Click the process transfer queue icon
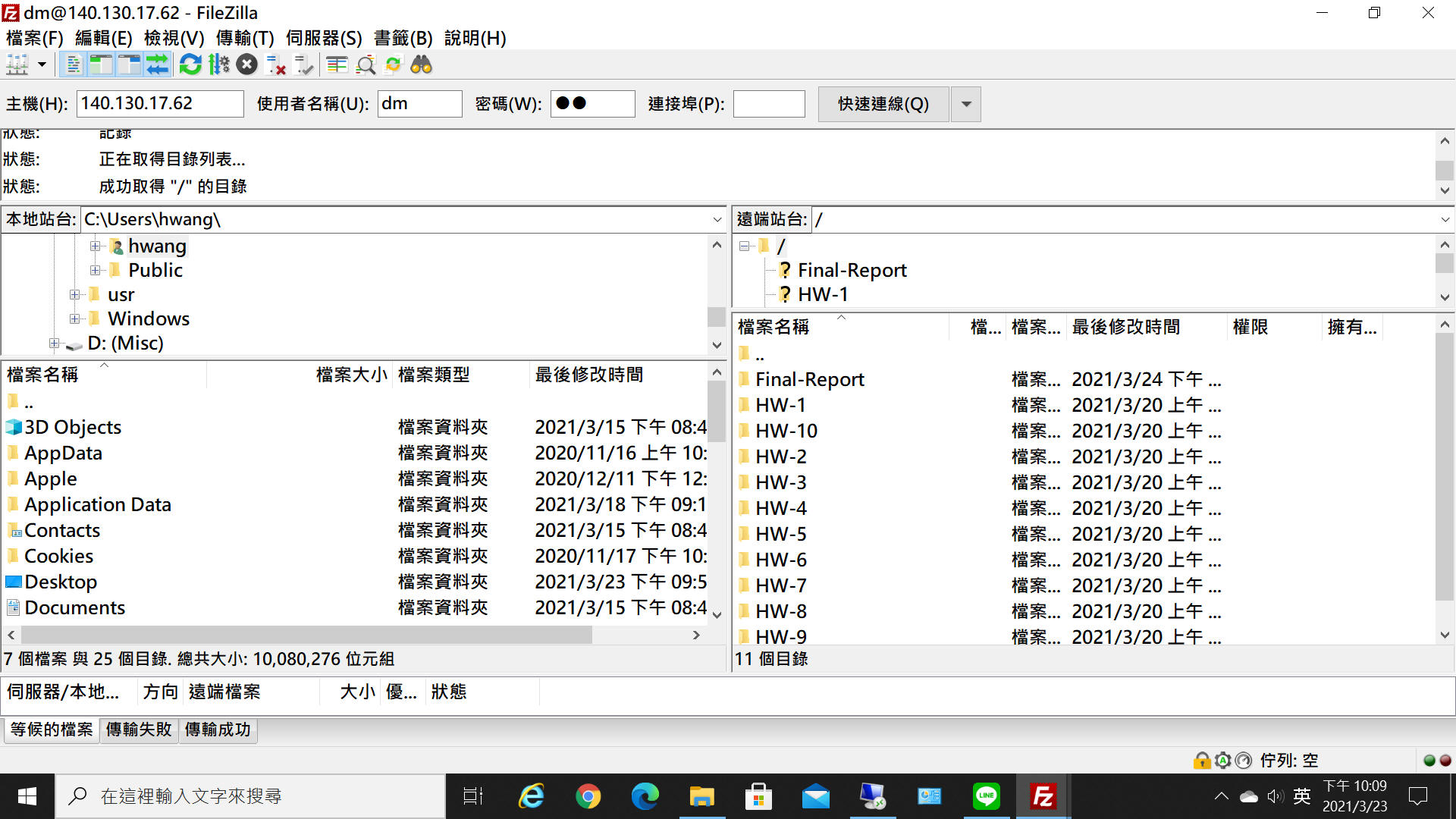Viewport: 1456px width, 819px height. click(219, 65)
